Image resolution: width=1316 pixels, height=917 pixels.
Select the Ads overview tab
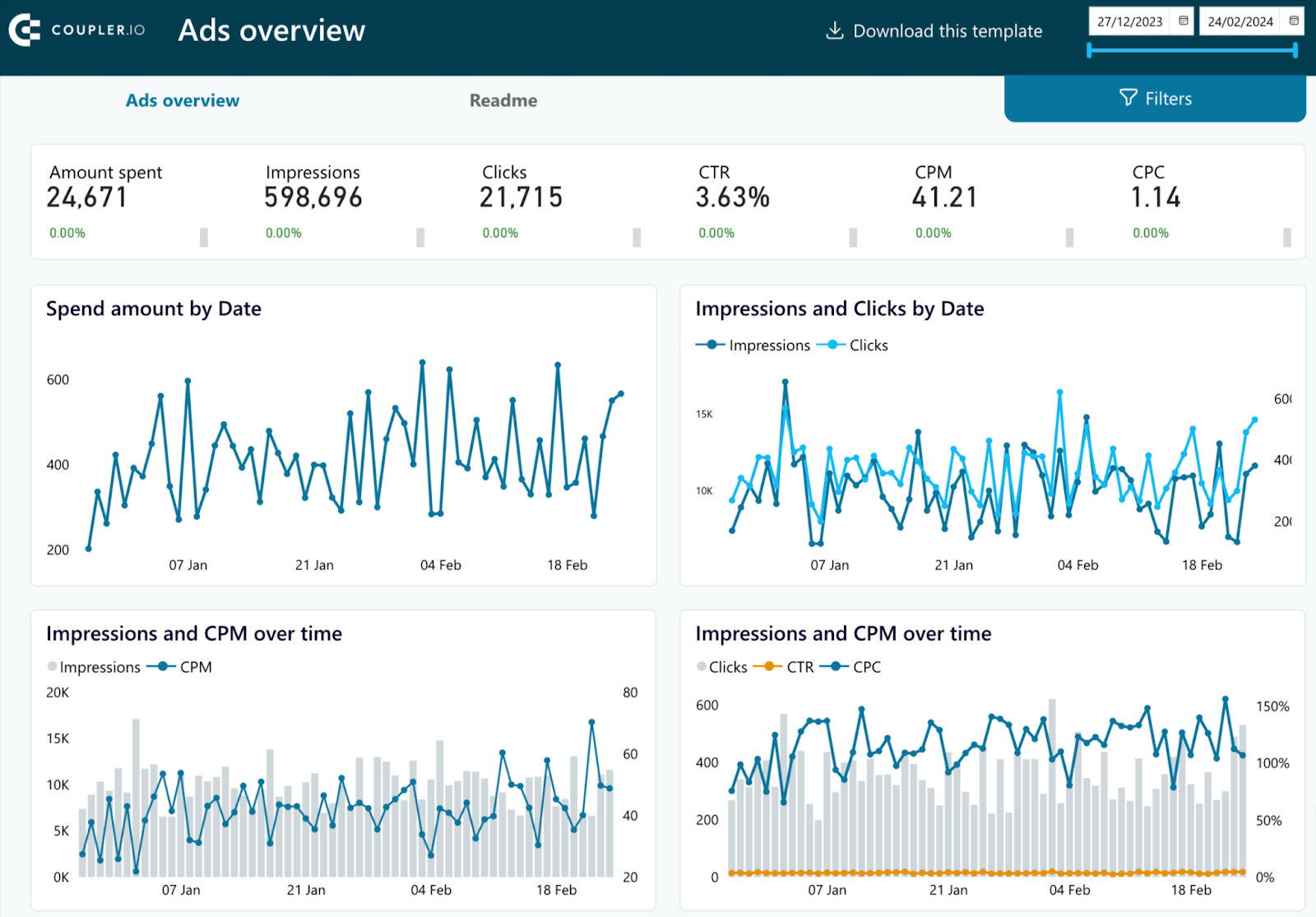182,100
